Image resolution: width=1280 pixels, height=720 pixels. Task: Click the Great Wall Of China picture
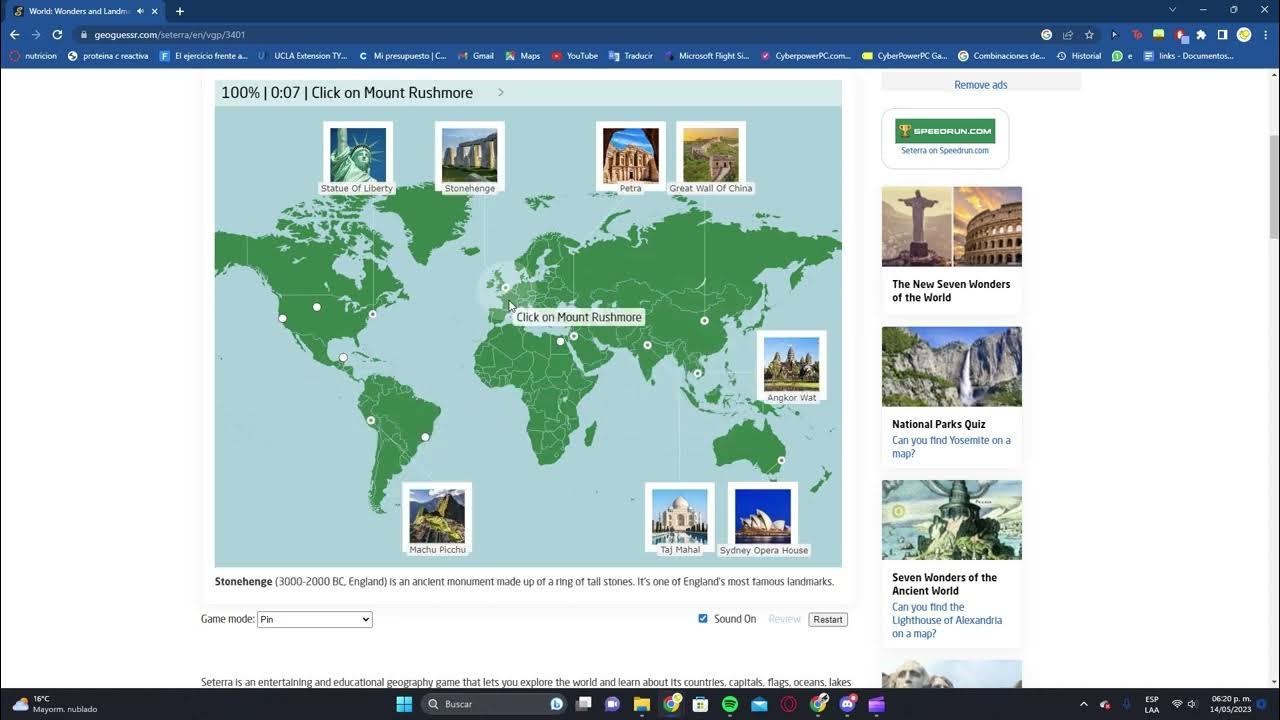coord(711,155)
